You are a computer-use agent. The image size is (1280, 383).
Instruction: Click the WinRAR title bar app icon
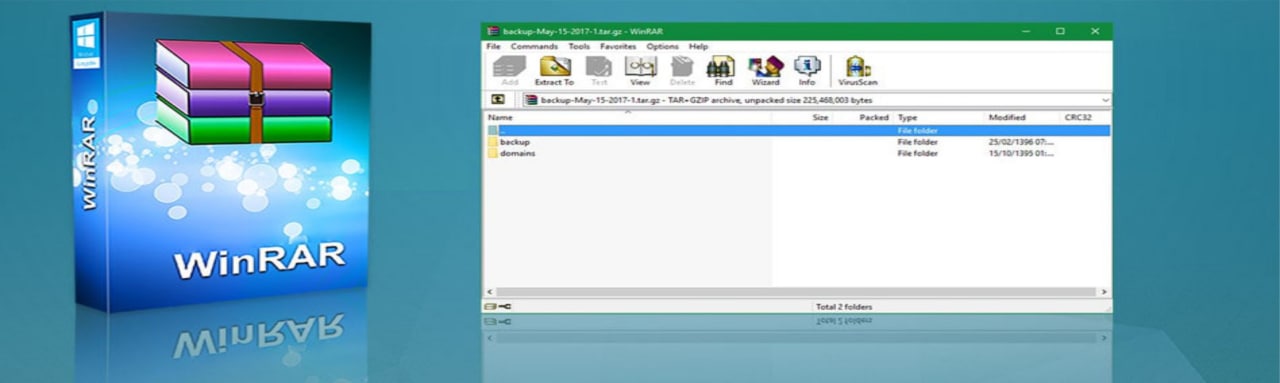pos(492,31)
